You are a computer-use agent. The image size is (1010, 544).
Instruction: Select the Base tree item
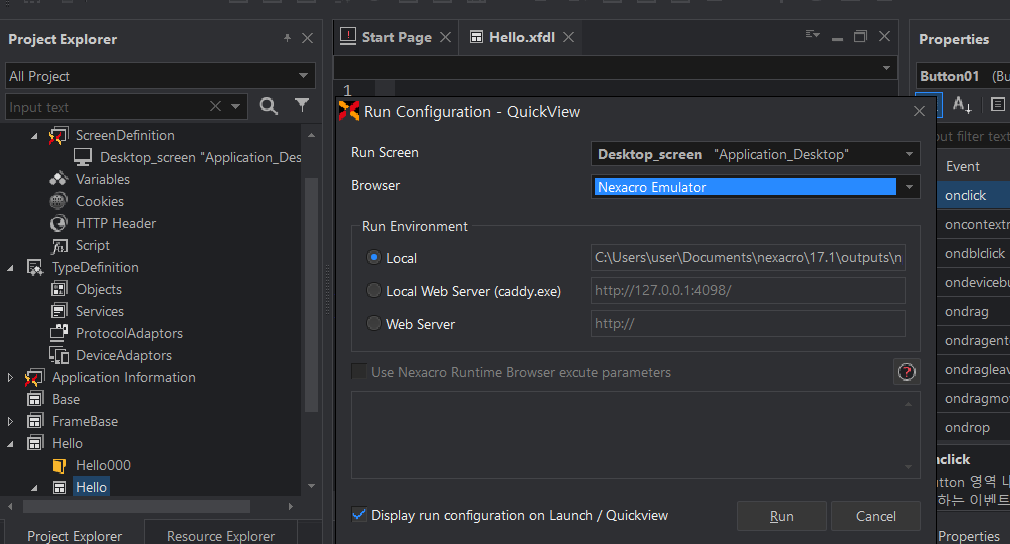coord(66,399)
